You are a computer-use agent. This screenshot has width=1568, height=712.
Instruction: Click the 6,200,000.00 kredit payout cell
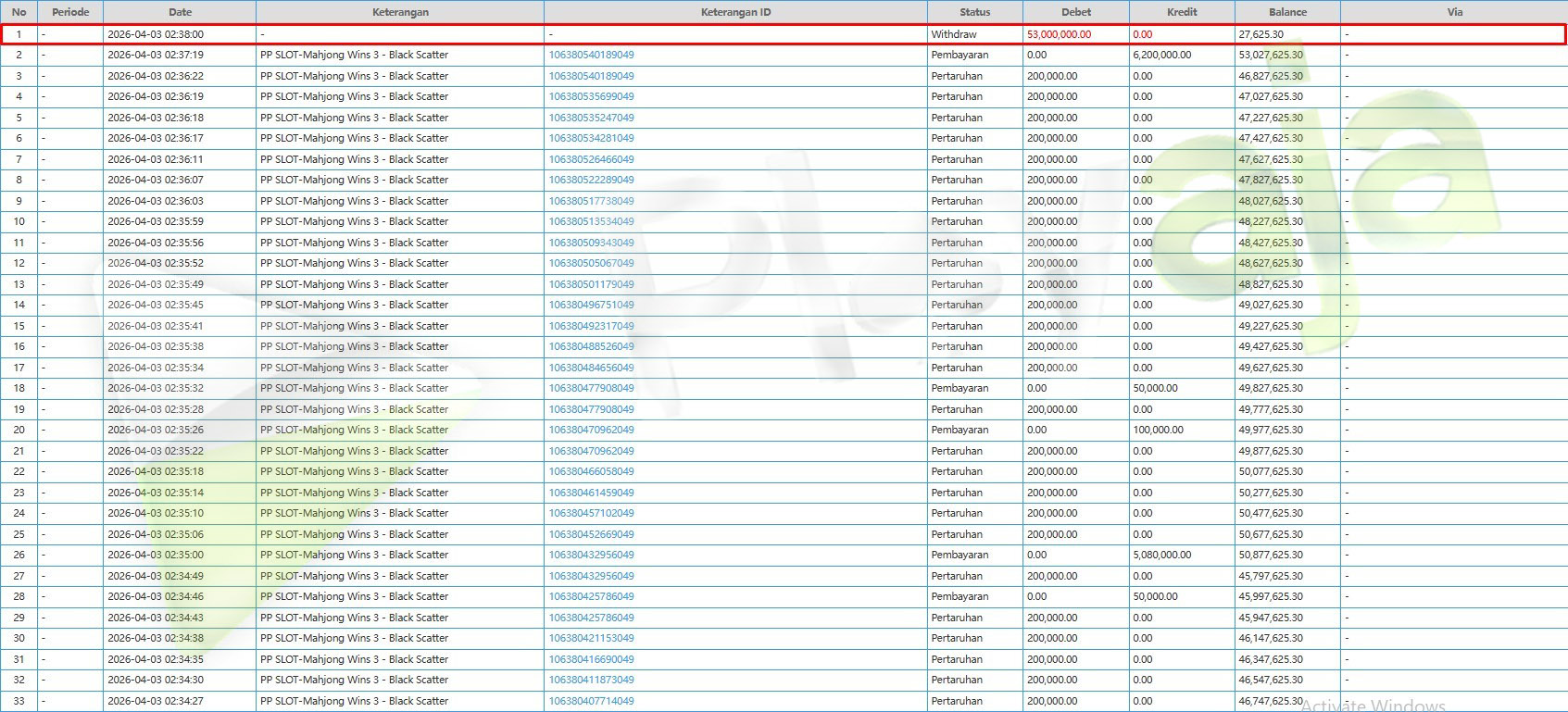coord(1161,55)
